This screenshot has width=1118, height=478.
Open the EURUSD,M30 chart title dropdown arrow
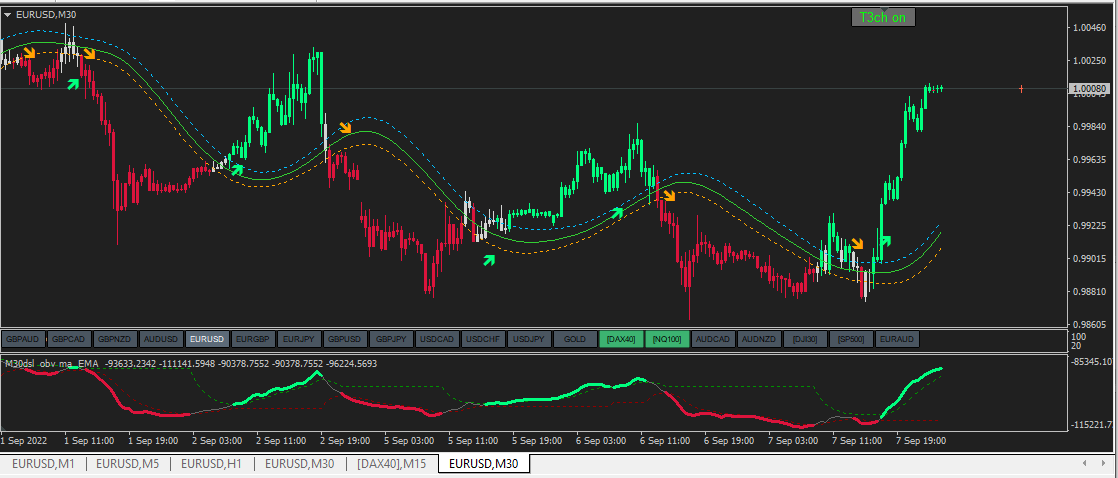click(x=7, y=14)
